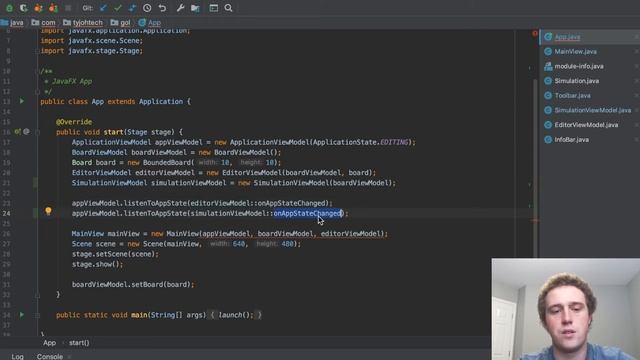Image resolution: width=640 pixels, height=360 pixels.
Task: Click boardViewModel.setBoard(board) statement
Action: (x=133, y=284)
